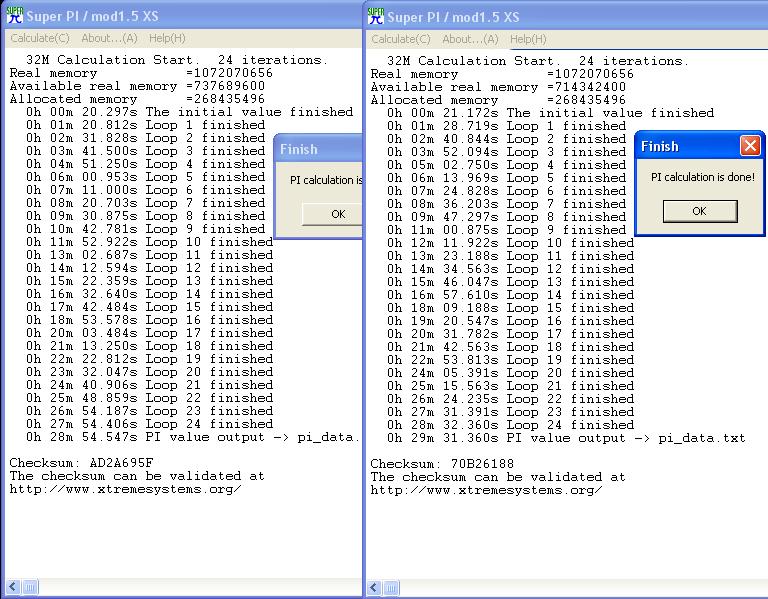Click '24m 40.906s Loop 21 finished' line

149,384
